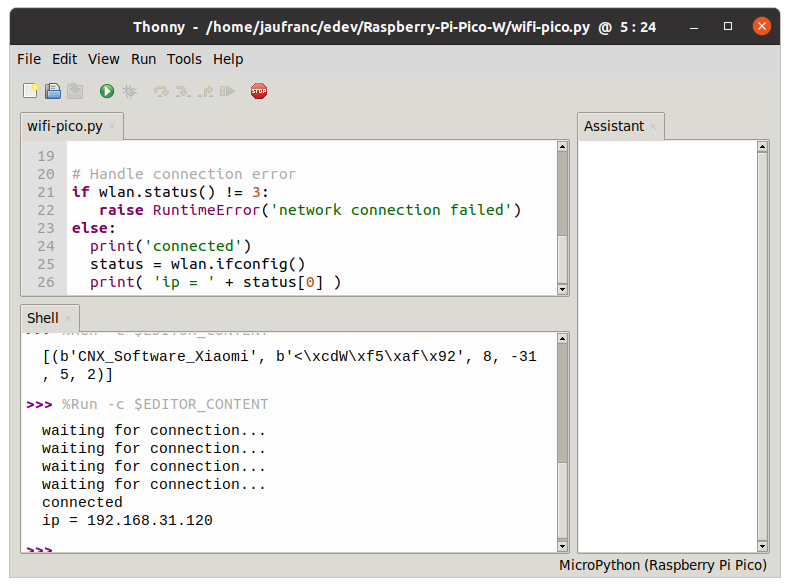Click the Step over debug icon
Screen dimensions: 790x587
click(161, 91)
